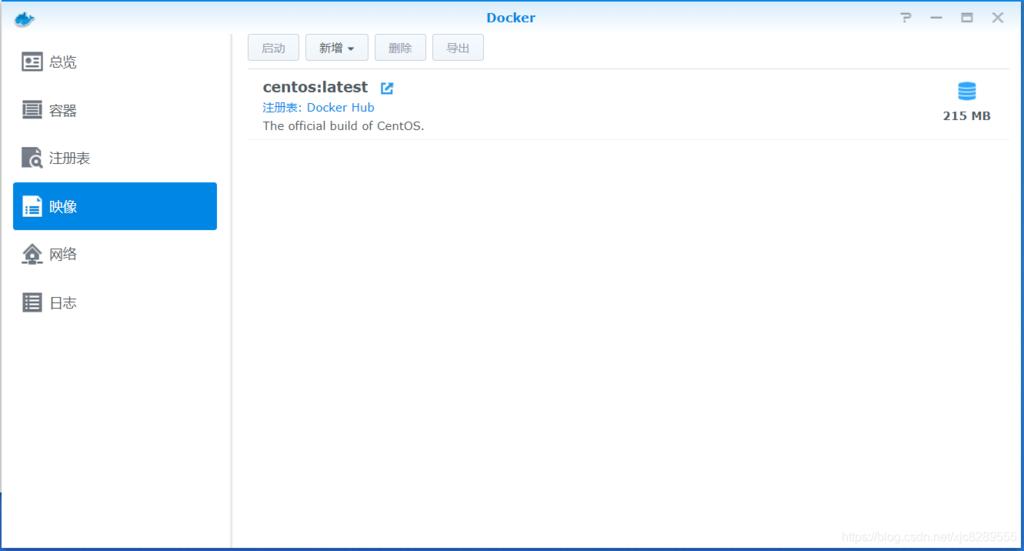Switch to the 总览 tab label
This screenshot has height=551, width=1024.
(63, 62)
